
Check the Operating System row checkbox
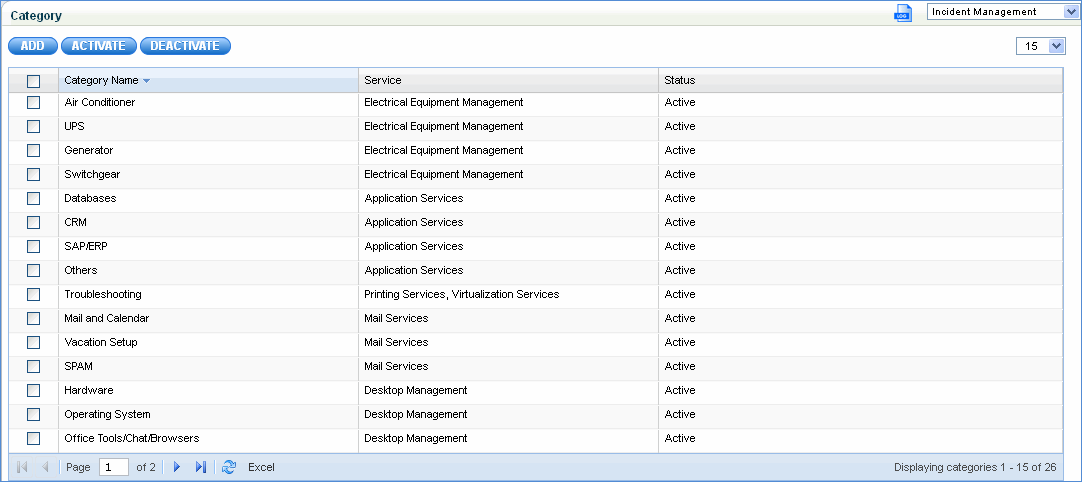point(33,414)
